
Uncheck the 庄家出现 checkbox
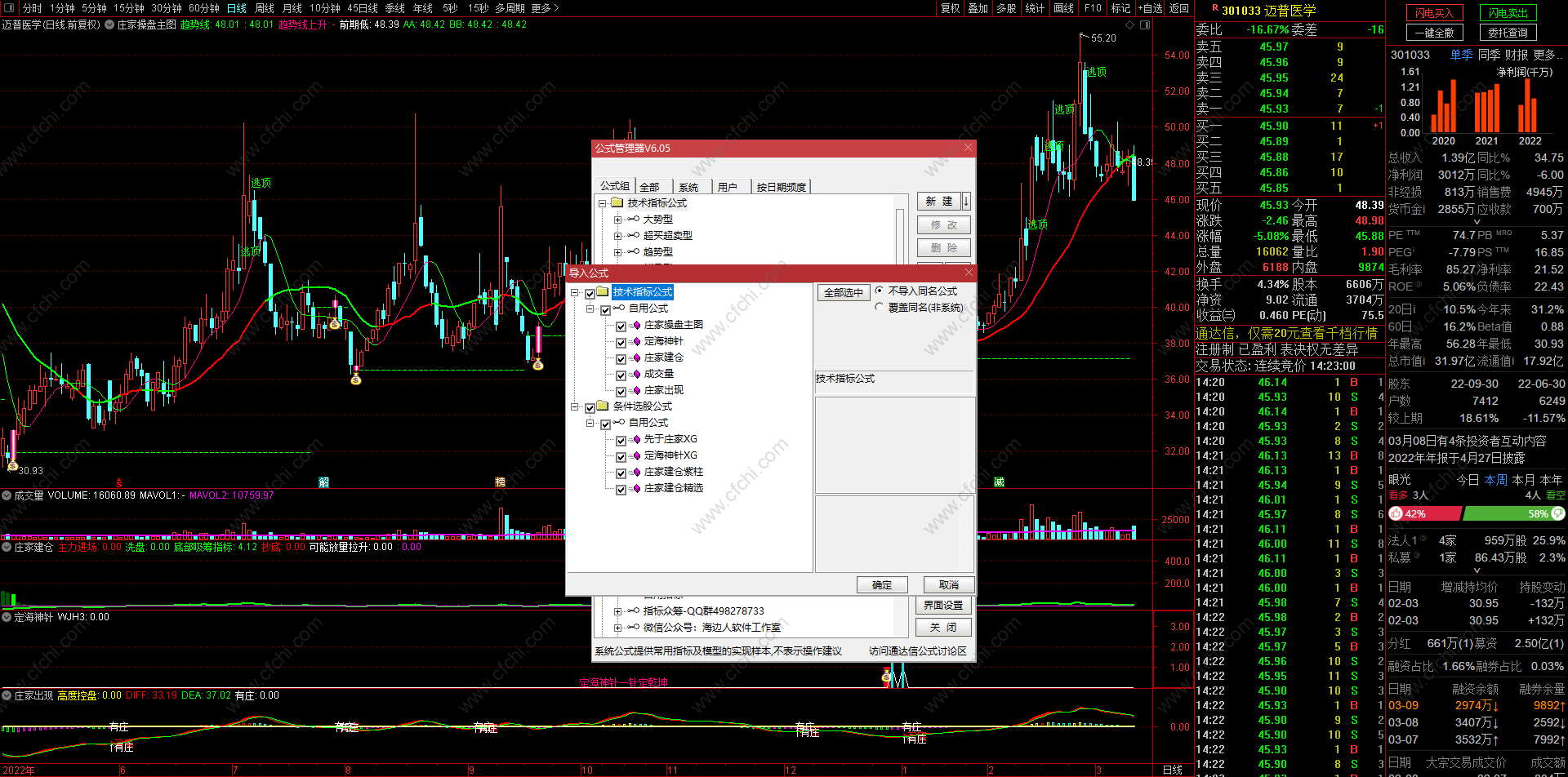coord(621,391)
